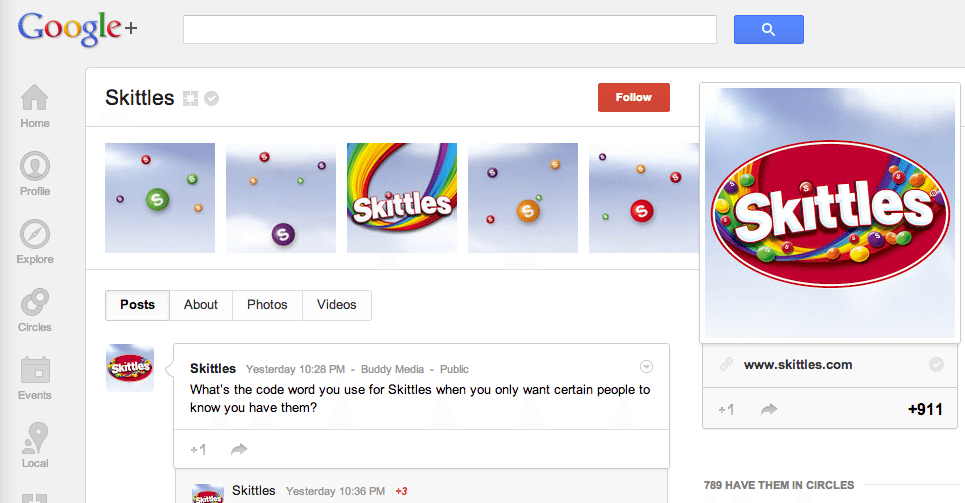Click +1 on the Skittles page card

[727, 409]
